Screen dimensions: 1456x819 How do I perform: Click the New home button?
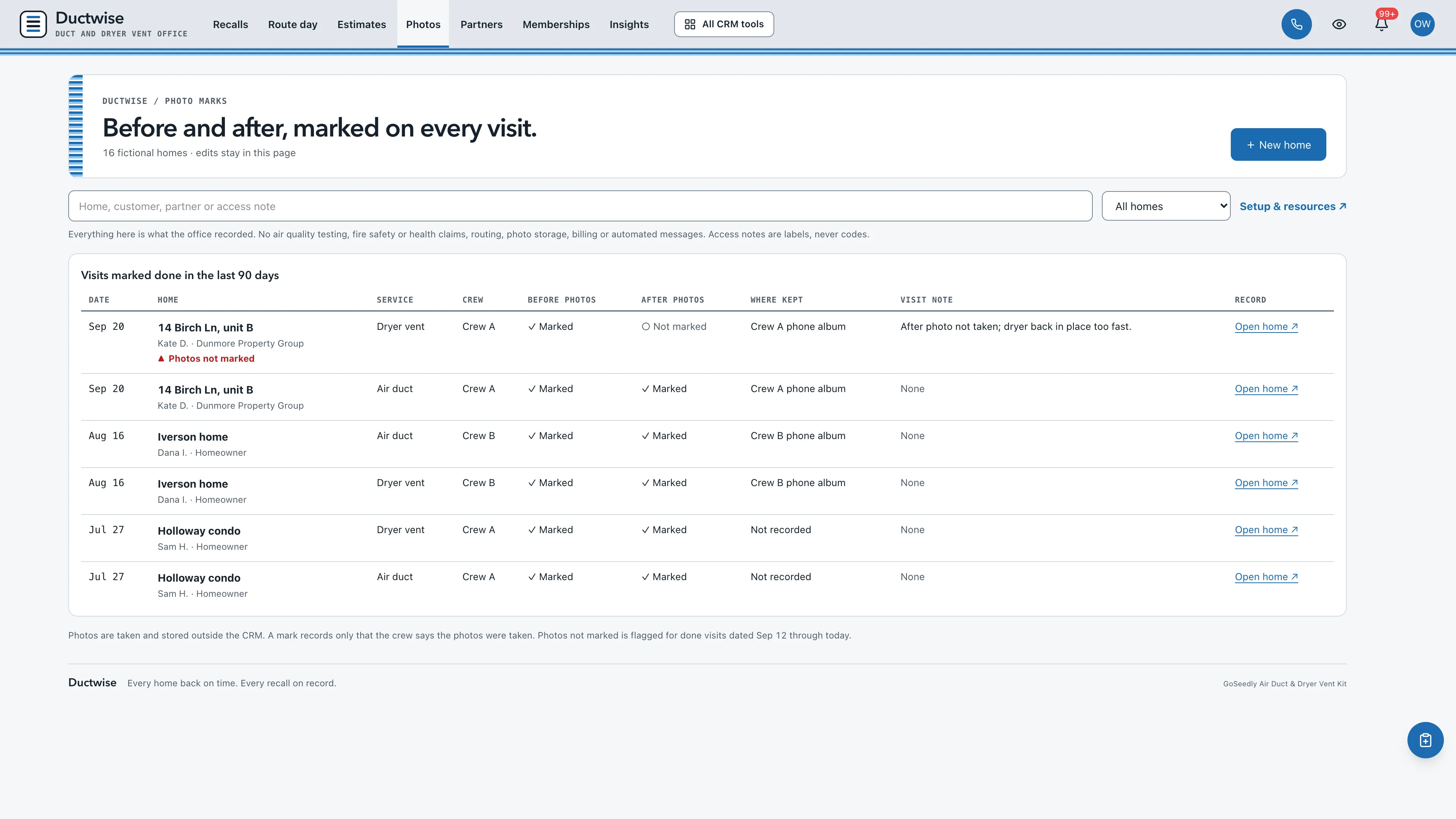coord(1278,145)
